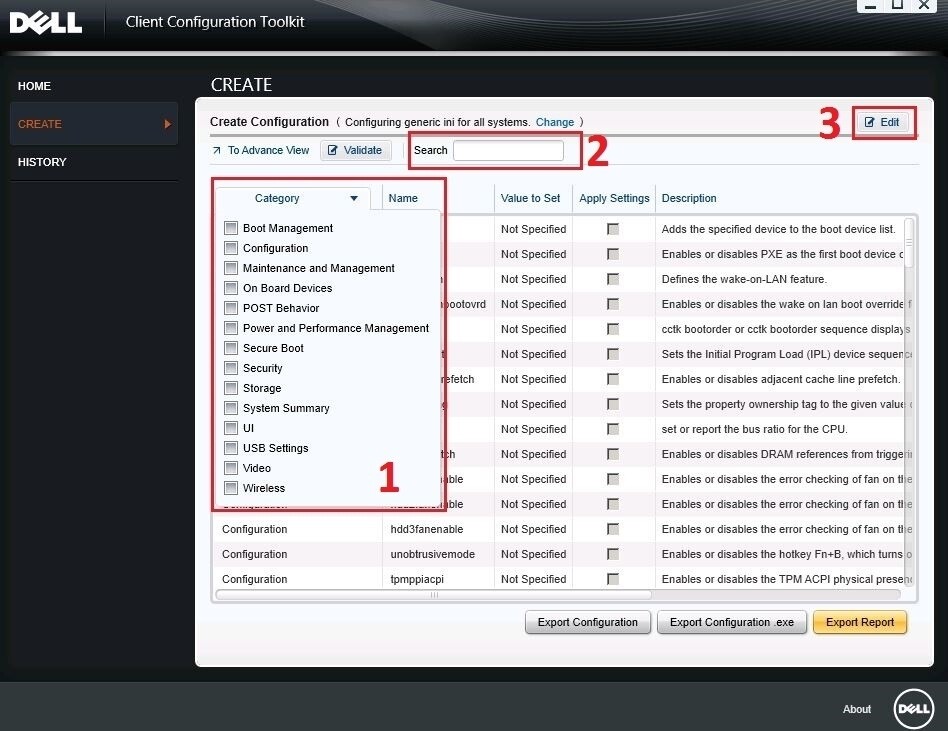Open the Category dropdown arrow

pyautogui.click(x=354, y=198)
